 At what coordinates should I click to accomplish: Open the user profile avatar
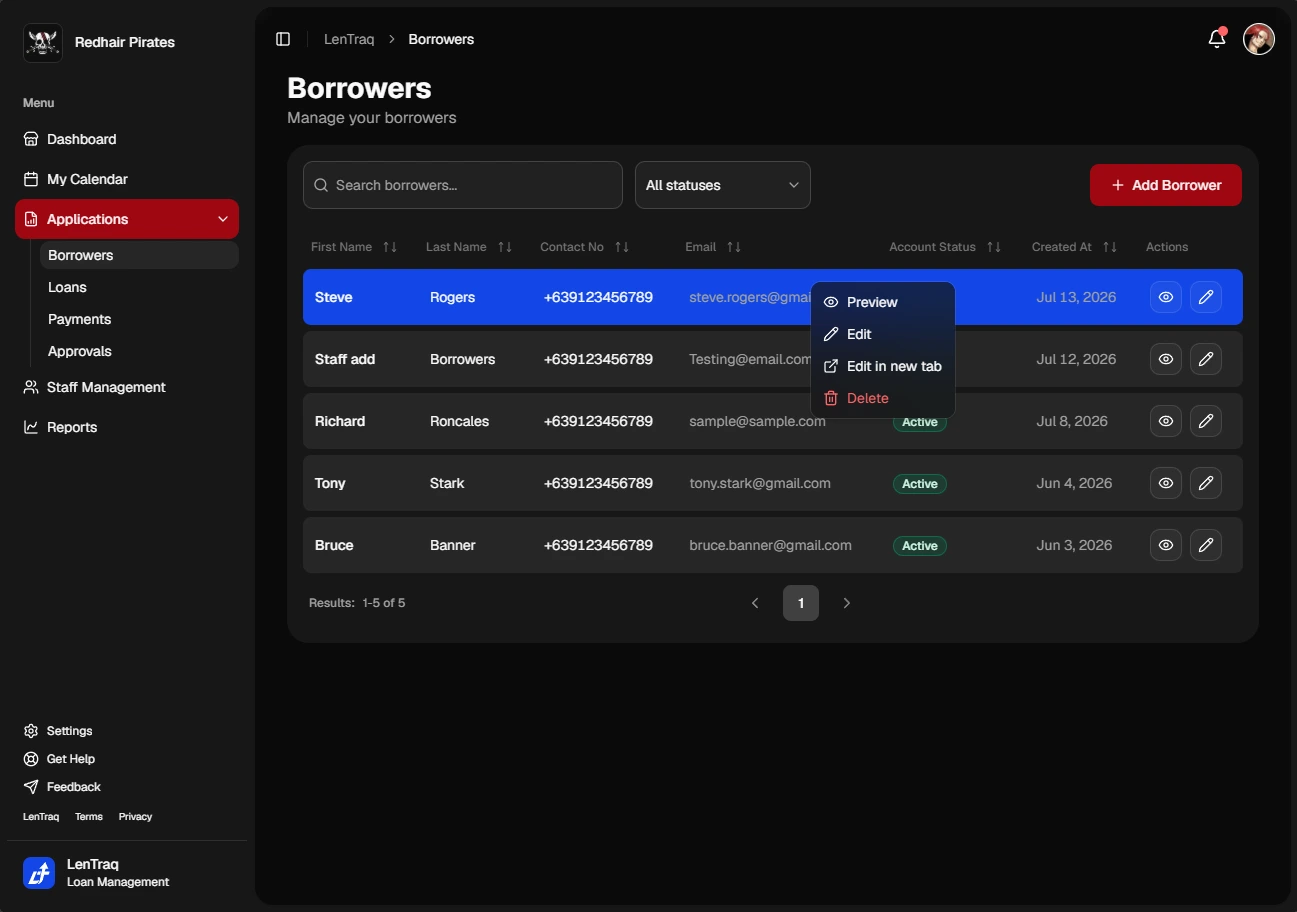(x=1258, y=39)
